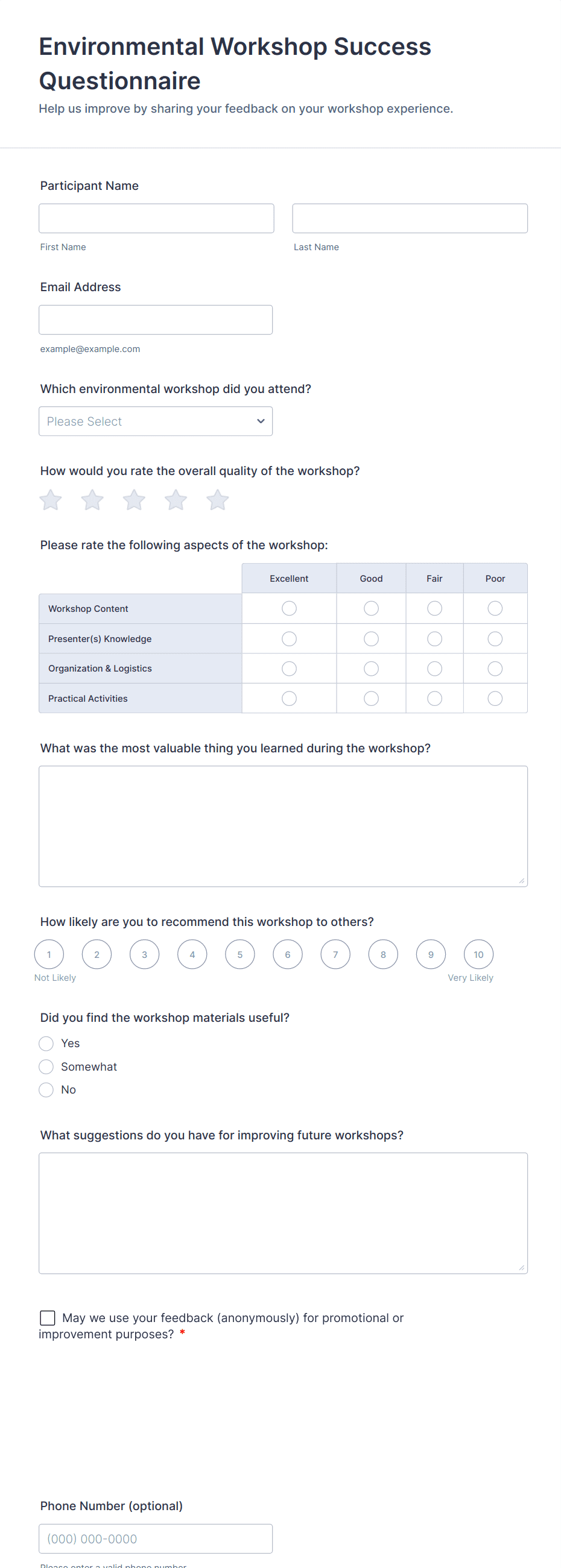561x1568 pixels.
Task: Click into the Email Address field
Action: click(155, 320)
